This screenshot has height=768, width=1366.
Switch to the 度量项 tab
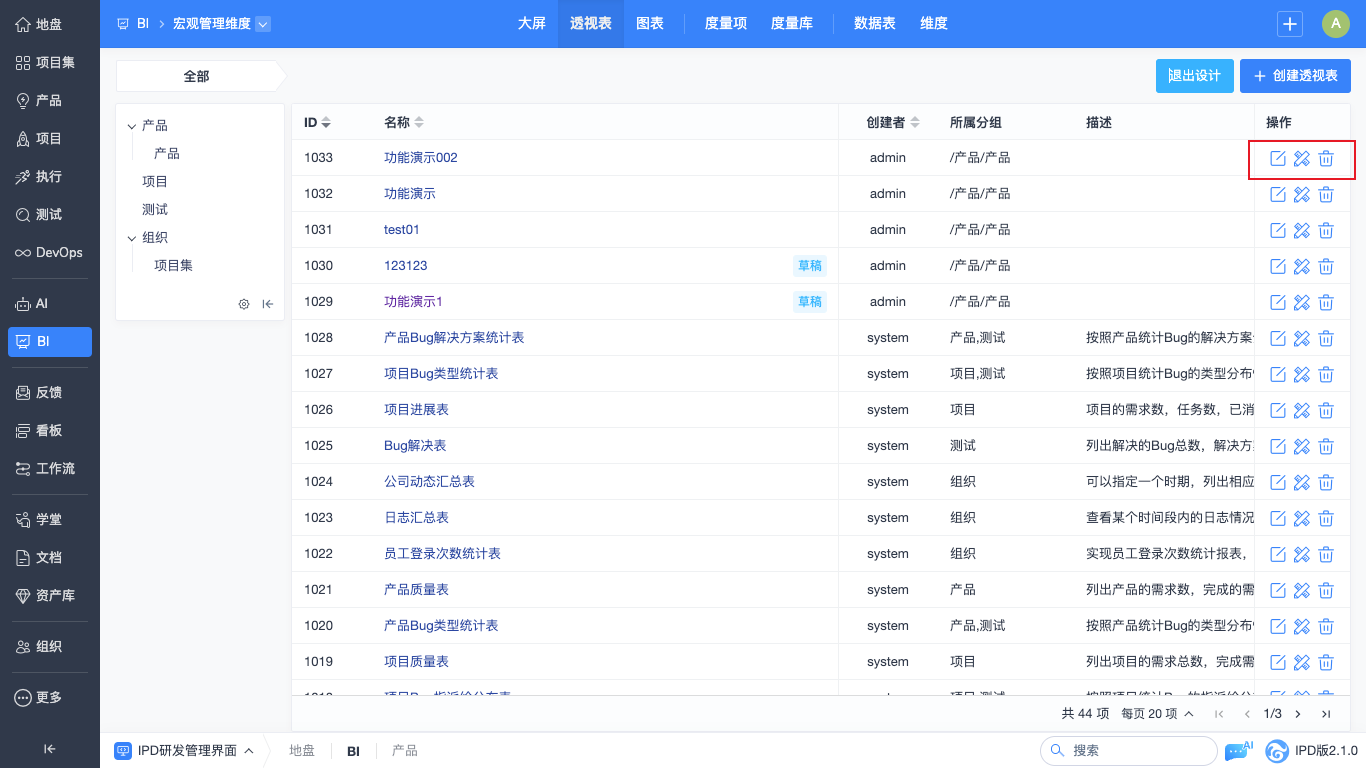coord(725,24)
